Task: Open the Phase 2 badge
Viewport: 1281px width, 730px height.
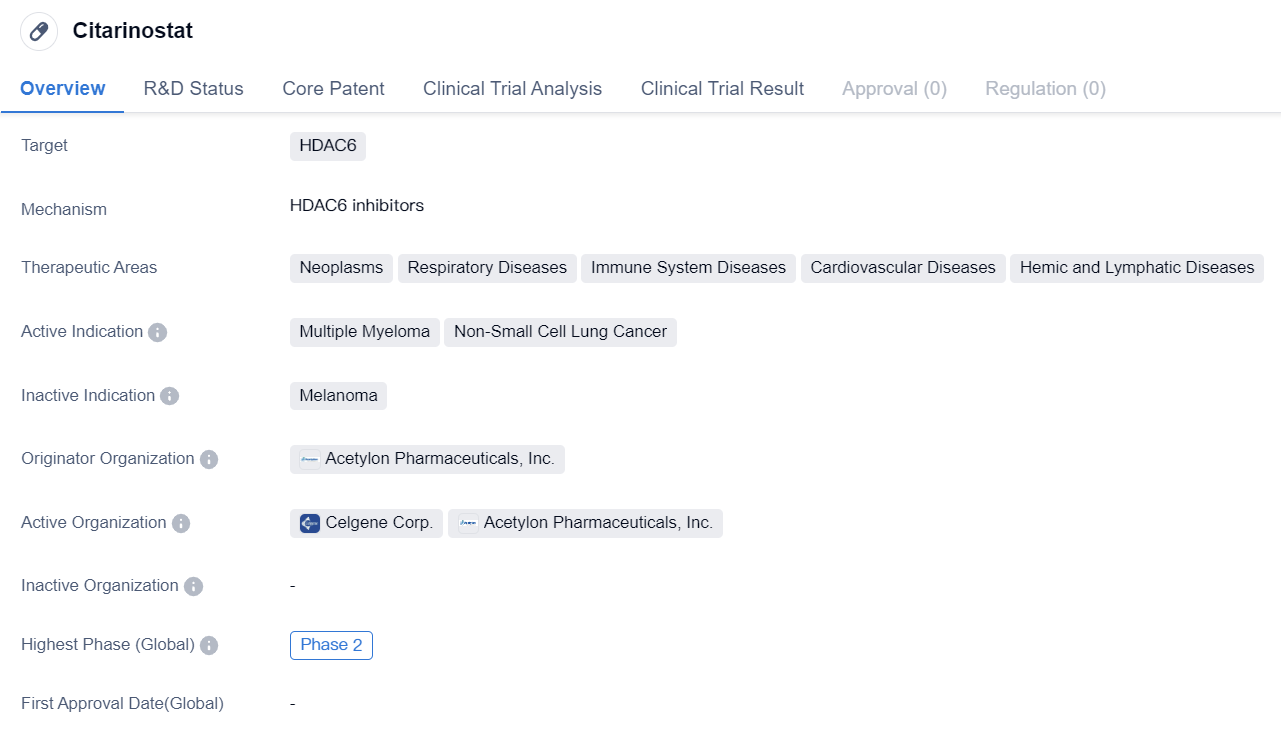Action: [331, 645]
